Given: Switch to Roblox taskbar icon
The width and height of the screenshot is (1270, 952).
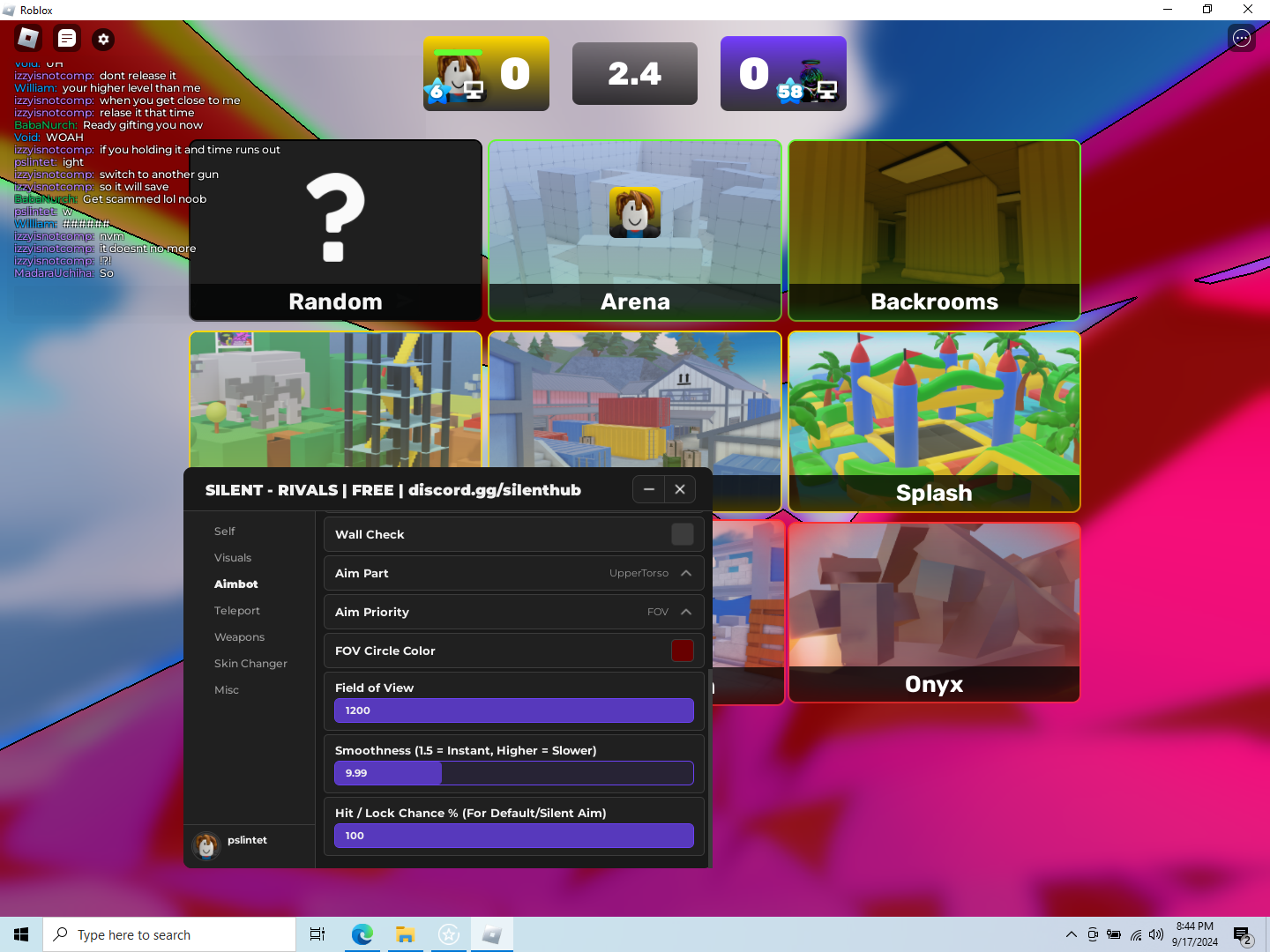Looking at the screenshot, I should pyautogui.click(x=492, y=934).
